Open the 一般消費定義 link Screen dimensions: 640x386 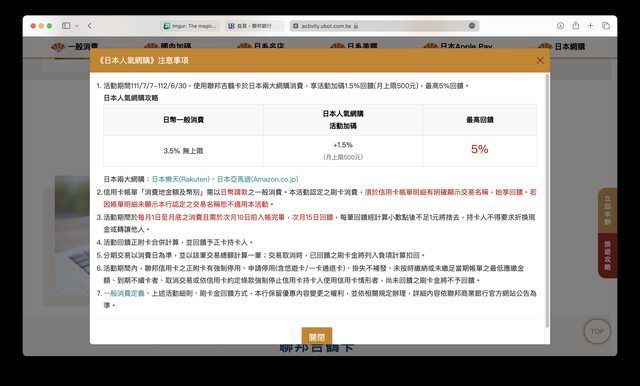coord(124,293)
